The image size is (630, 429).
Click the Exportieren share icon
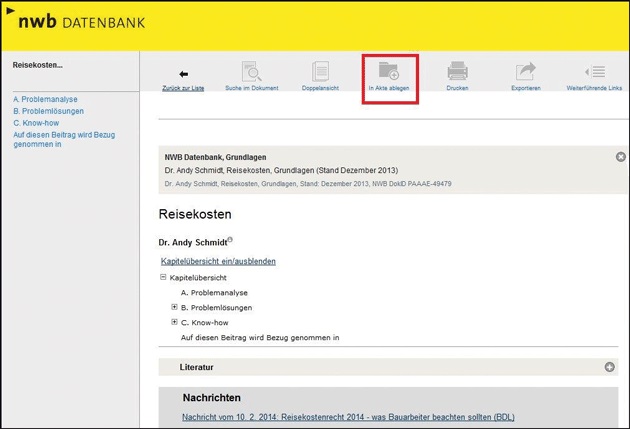pos(526,72)
